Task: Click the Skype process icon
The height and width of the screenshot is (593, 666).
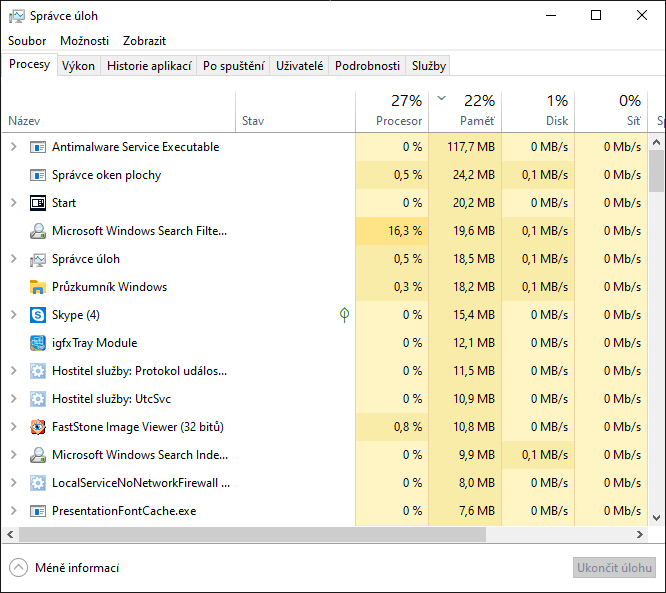Action: pos(38,315)
